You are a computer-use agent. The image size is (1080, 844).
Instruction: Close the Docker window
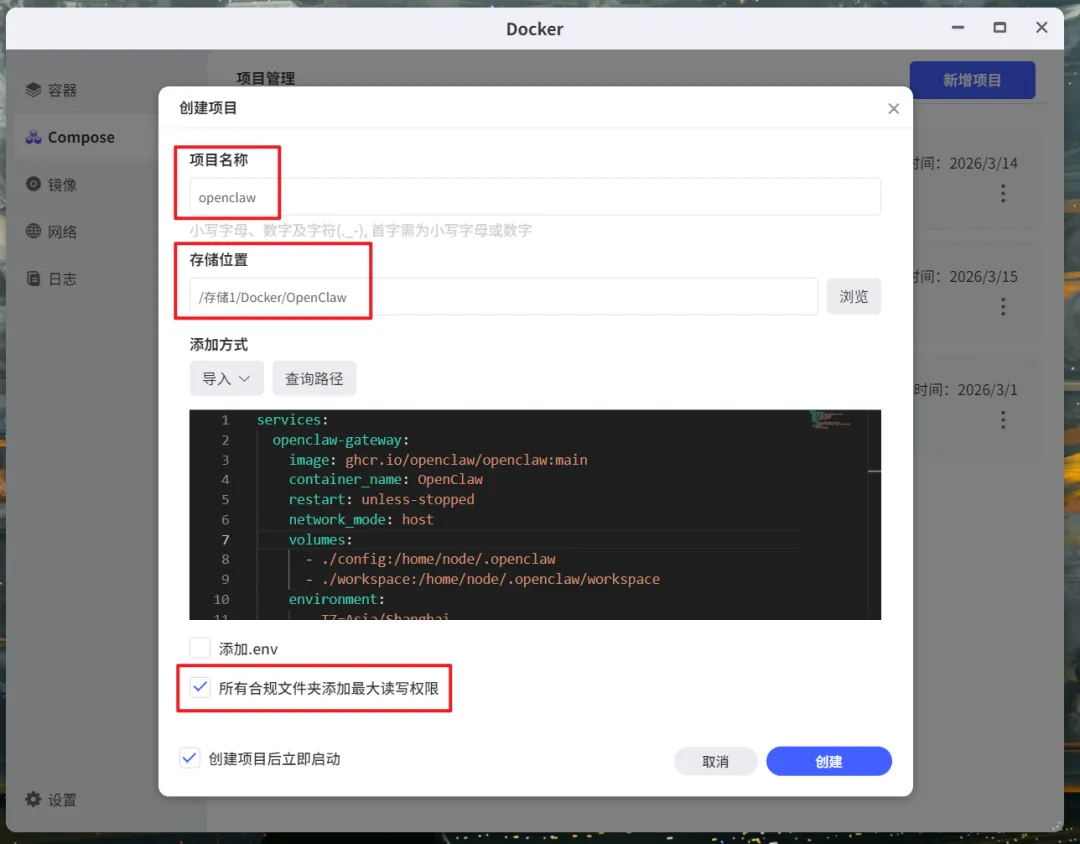coord(1041,28)
